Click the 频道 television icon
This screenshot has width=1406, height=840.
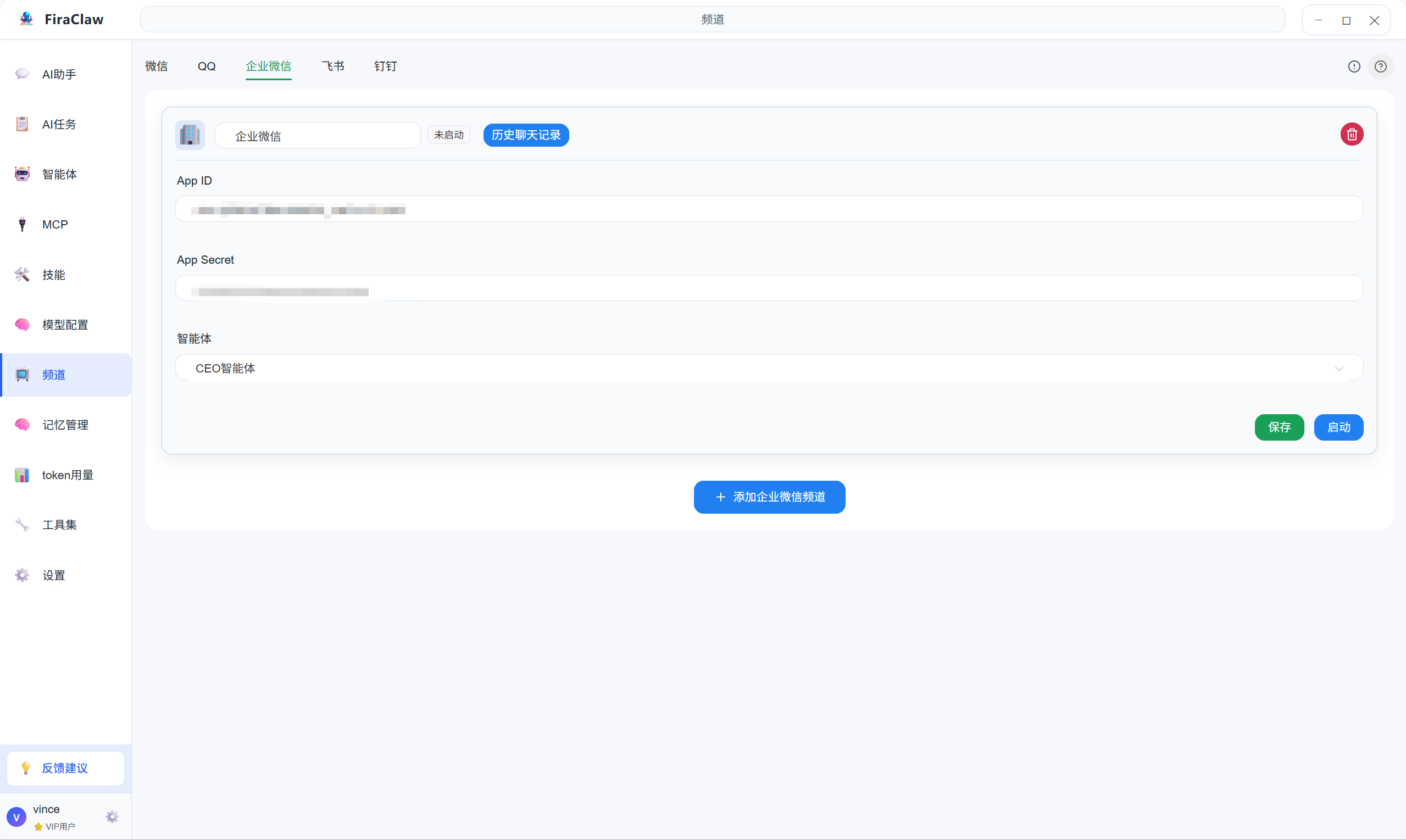pyautogui.click(x=22, y=375)
